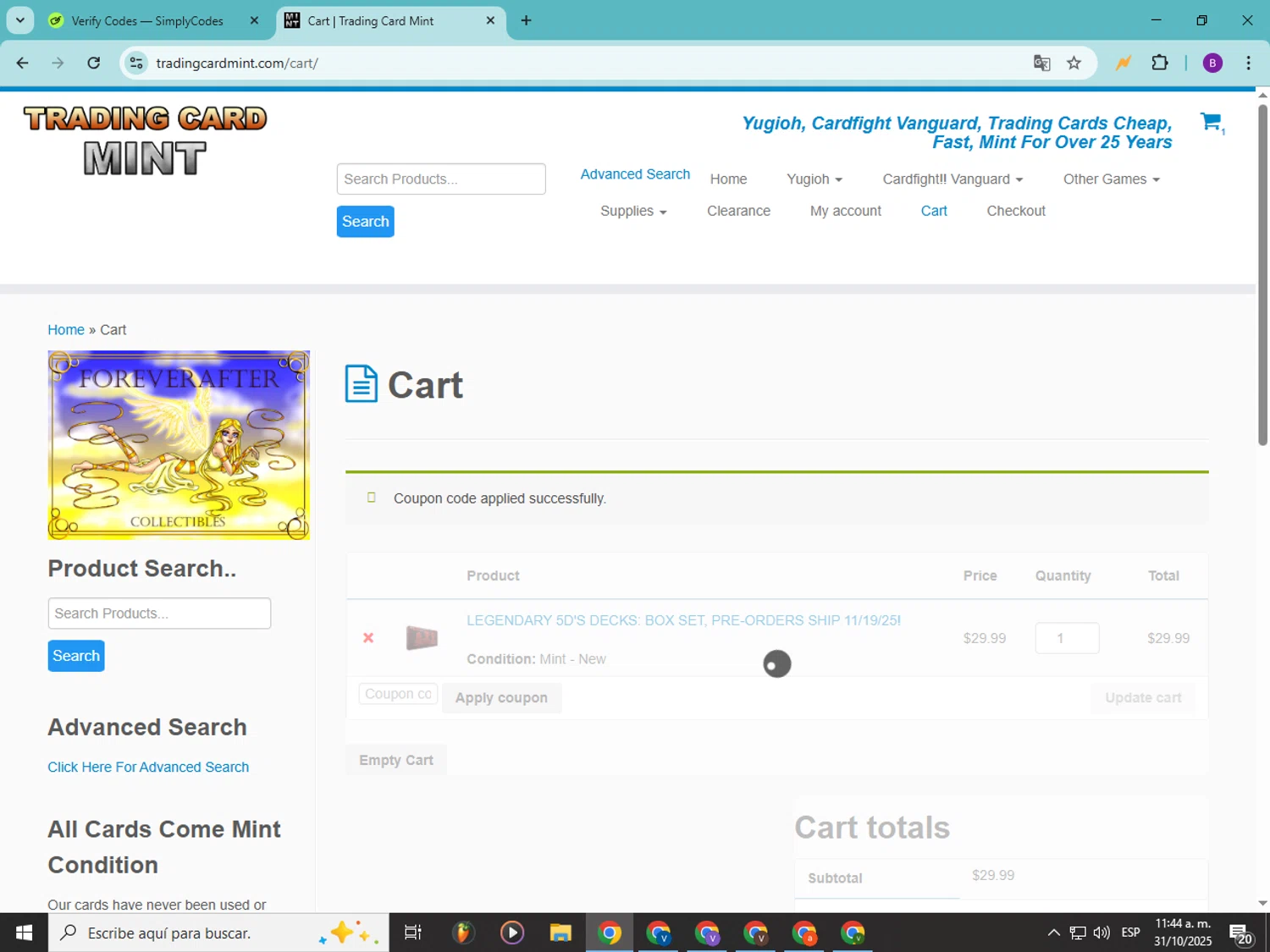This screenshot has width=1270, height=952.
Task: Open FL Studio fruit icon on taskbar
Action: [462, 933]
